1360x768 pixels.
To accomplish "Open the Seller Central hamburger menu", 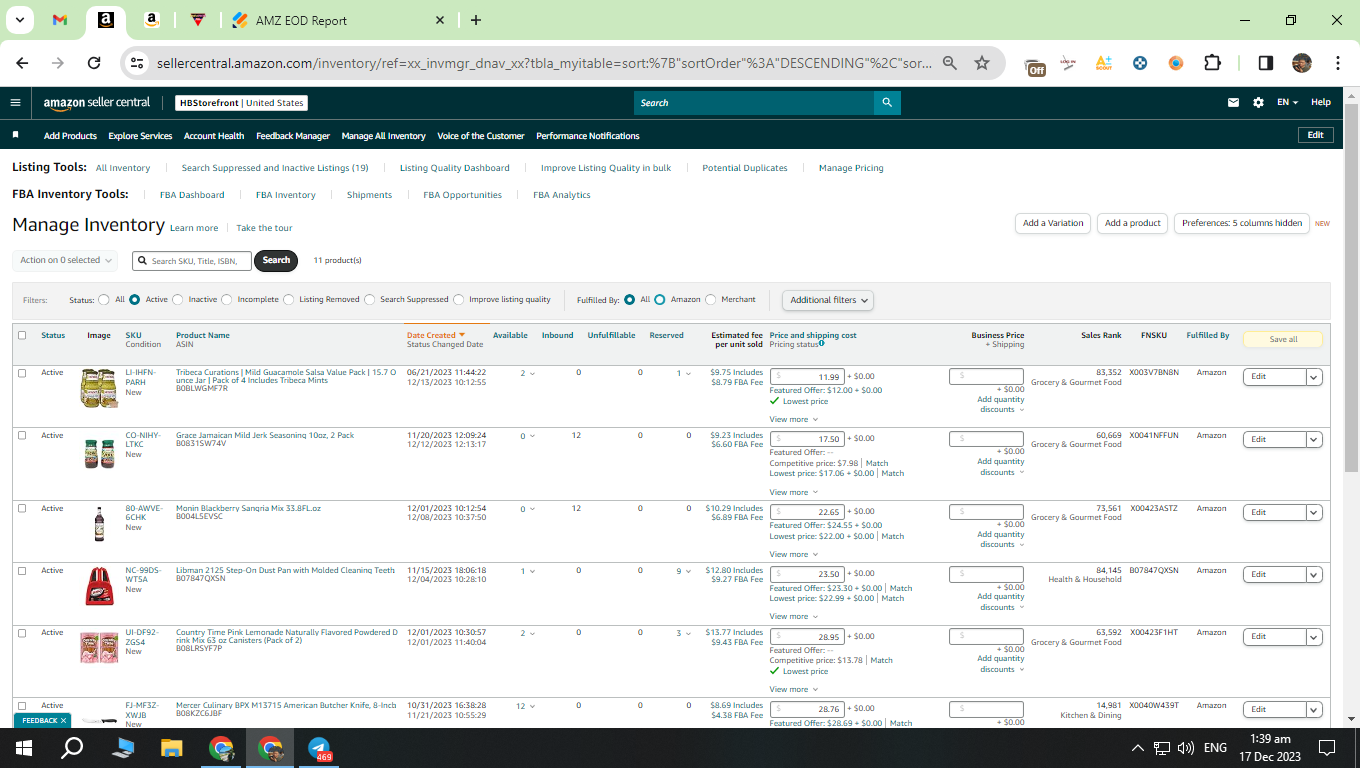I will (15, 103).
